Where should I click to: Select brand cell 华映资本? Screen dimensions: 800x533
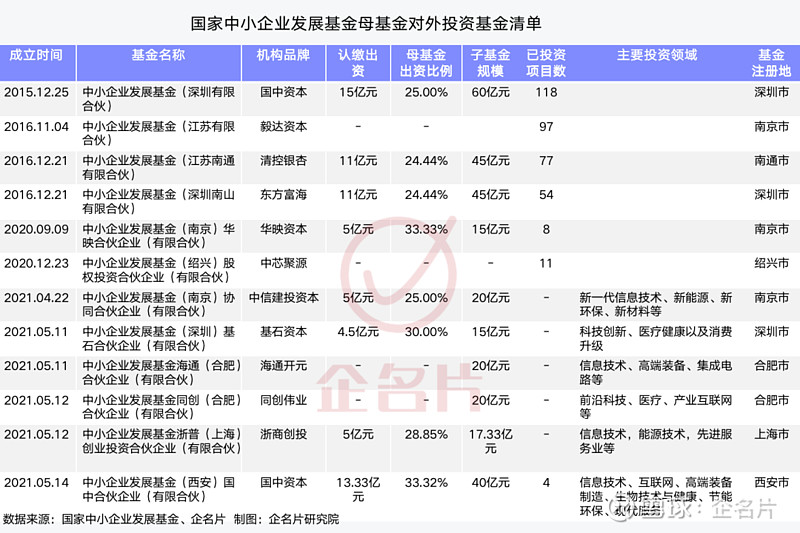[283, 229]
